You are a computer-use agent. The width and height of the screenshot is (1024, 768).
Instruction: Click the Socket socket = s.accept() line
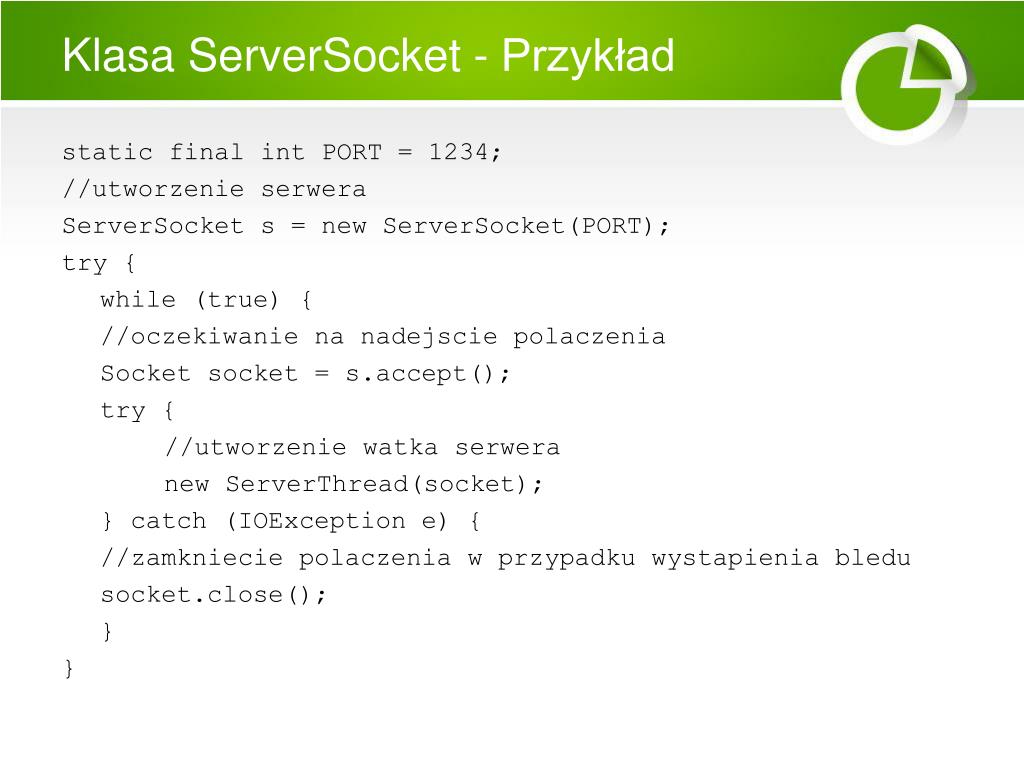pos(305,374)
